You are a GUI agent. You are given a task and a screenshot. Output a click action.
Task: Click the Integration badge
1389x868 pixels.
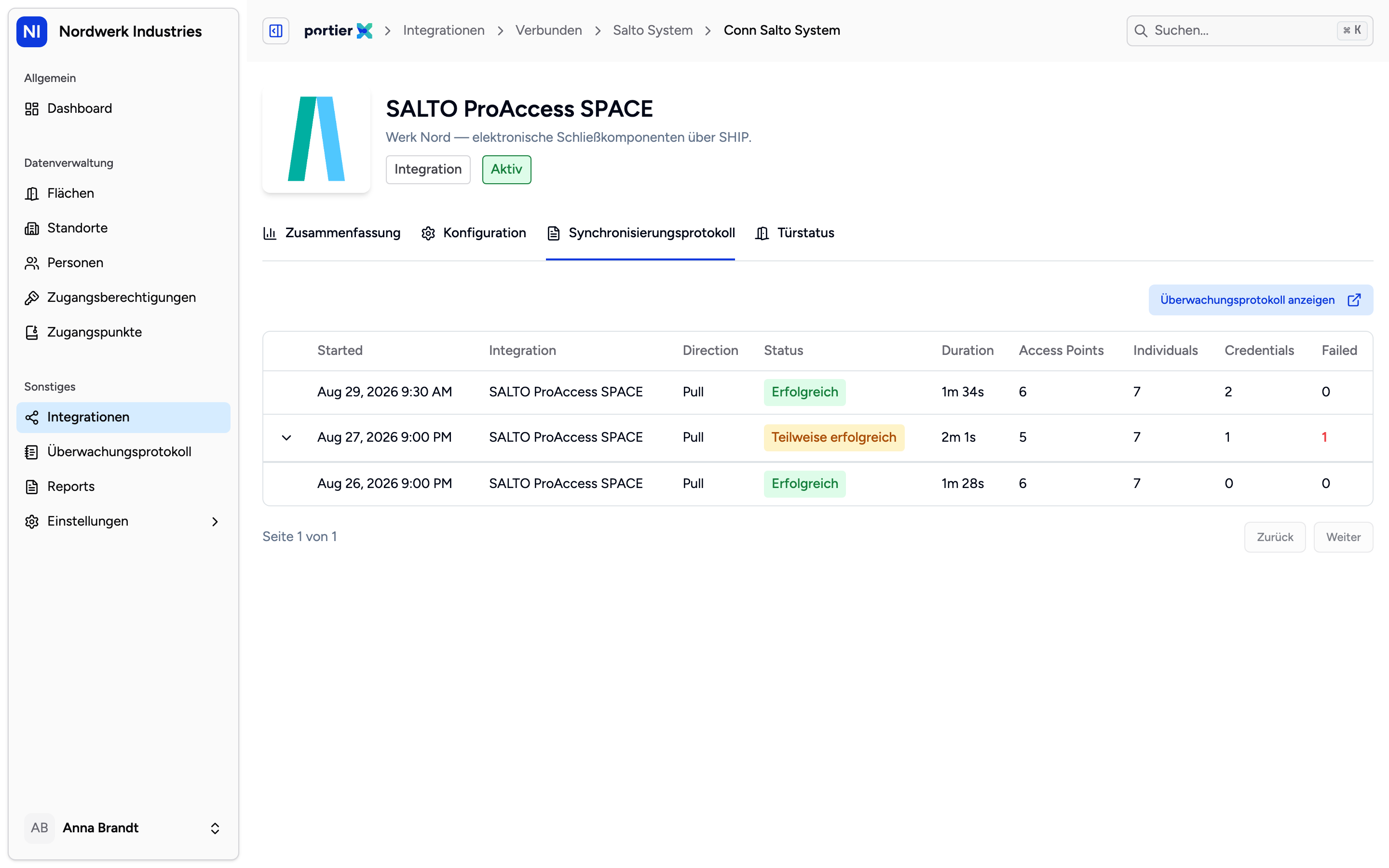point(428,169)
